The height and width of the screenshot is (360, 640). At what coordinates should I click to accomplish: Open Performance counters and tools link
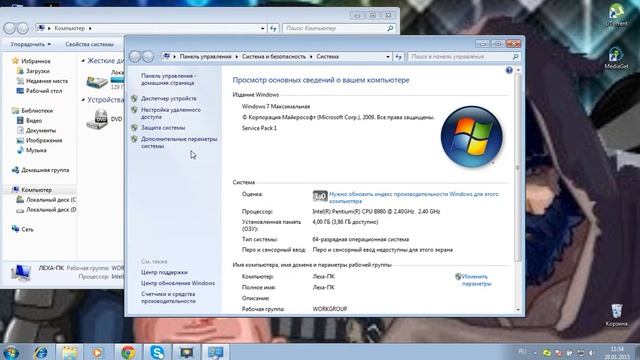tap(168, 298)
